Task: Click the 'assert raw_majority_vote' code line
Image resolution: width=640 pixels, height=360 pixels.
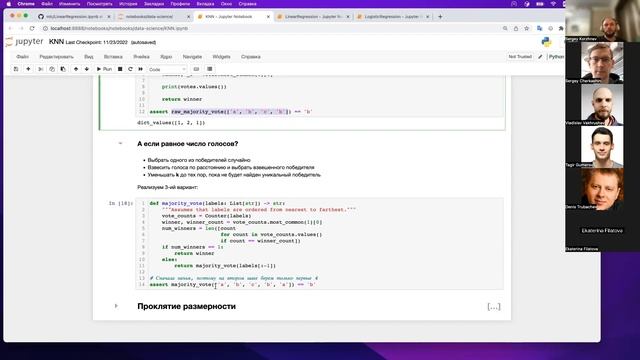Action: click(231, 111)
